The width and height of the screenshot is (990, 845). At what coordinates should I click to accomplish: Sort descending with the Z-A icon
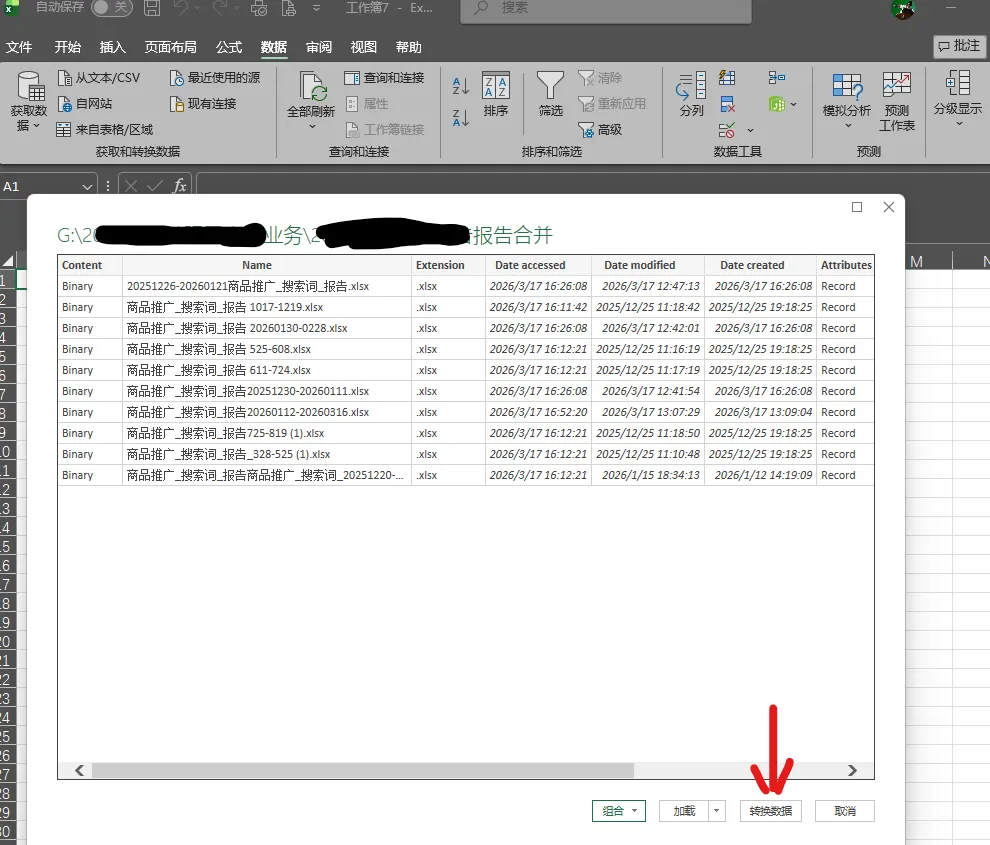tap(461, 117)
